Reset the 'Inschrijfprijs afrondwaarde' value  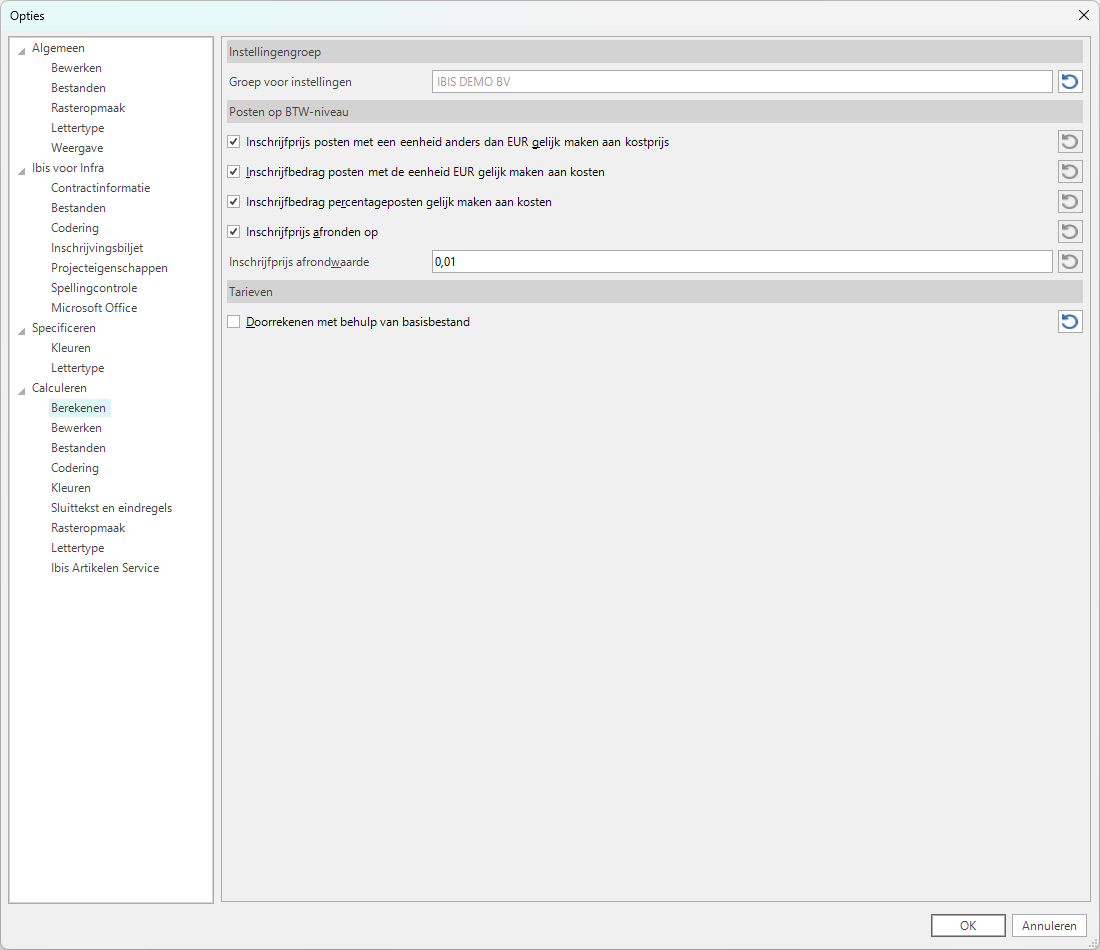click(x=1070, y=262)
